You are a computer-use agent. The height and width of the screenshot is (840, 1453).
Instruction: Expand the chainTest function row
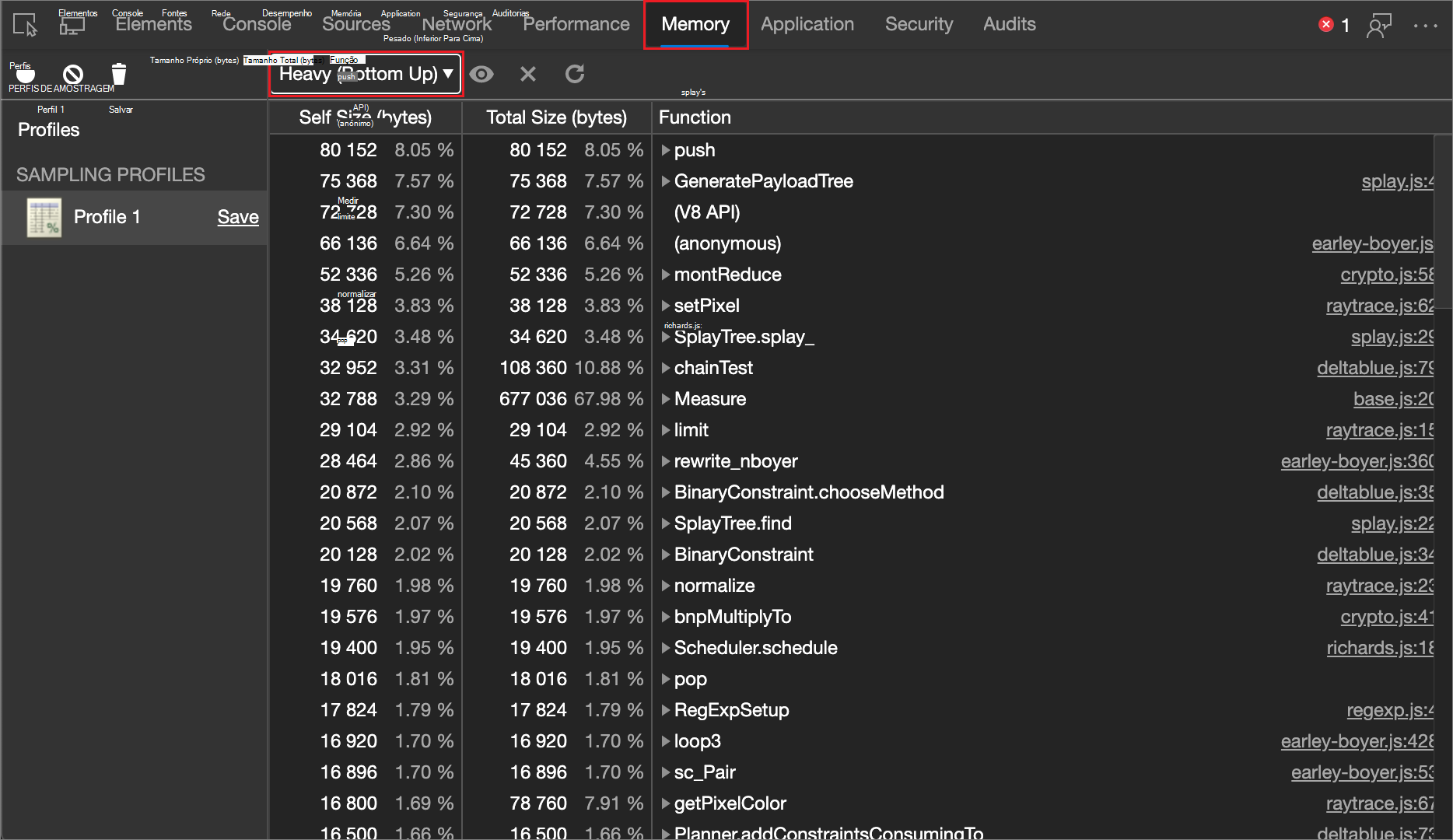(x=666, y=368)
